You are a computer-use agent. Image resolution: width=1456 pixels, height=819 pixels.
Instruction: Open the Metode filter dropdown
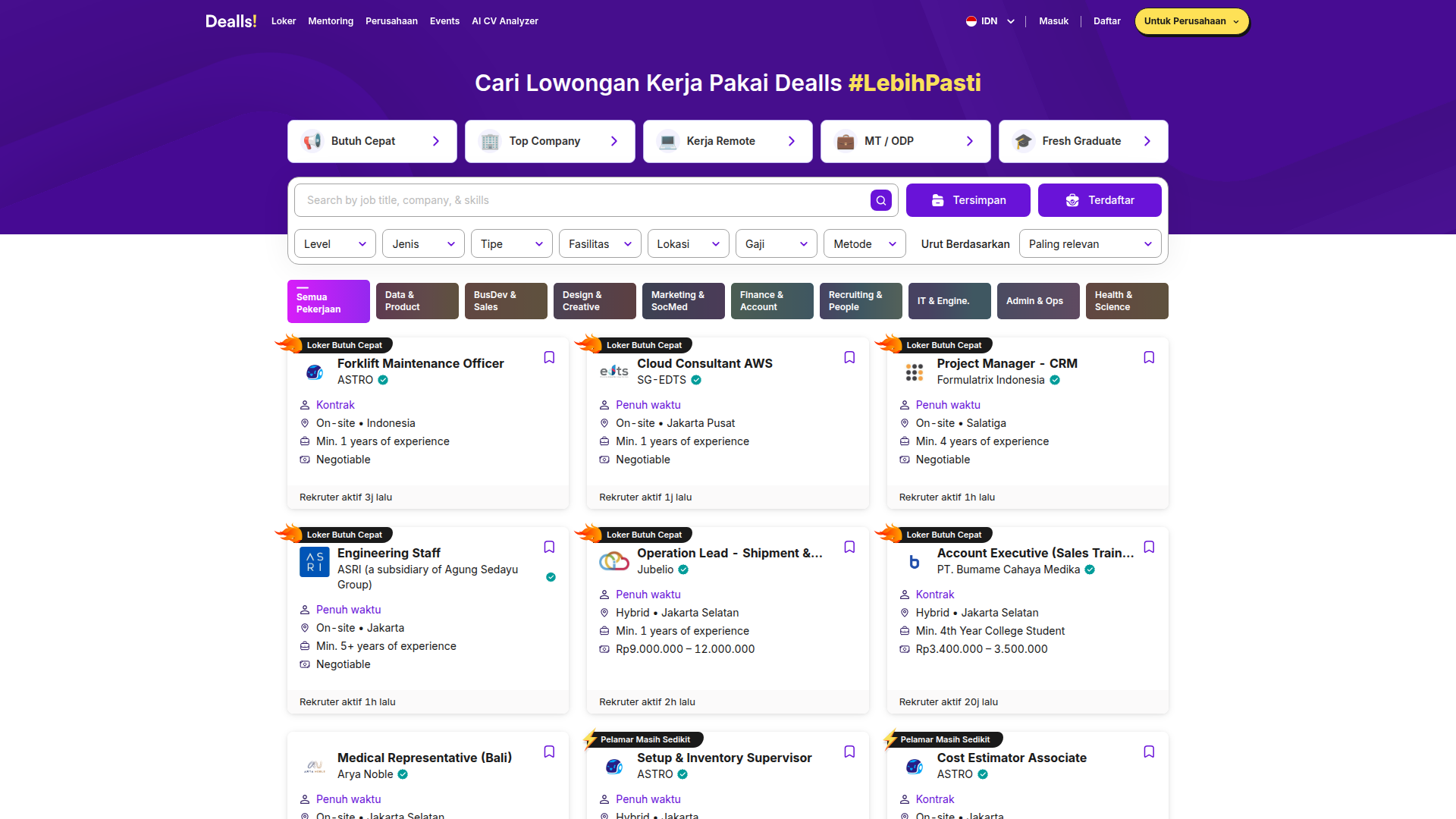point(864,244)
